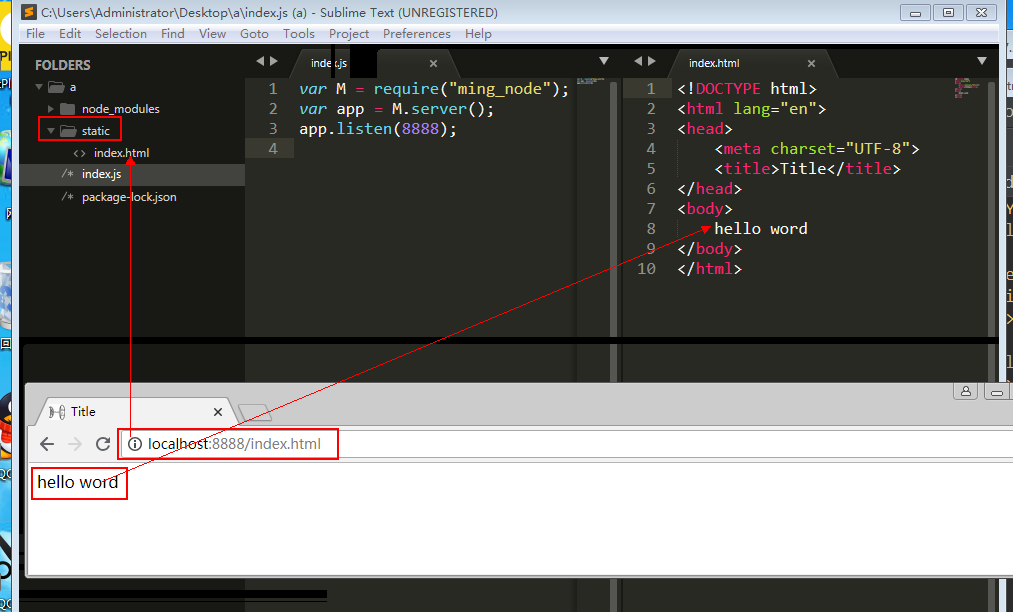Image resolution: width=1013 pixels, height=612 pixels.
Task: Click the browser profile user icon
Action: (966, 392)
